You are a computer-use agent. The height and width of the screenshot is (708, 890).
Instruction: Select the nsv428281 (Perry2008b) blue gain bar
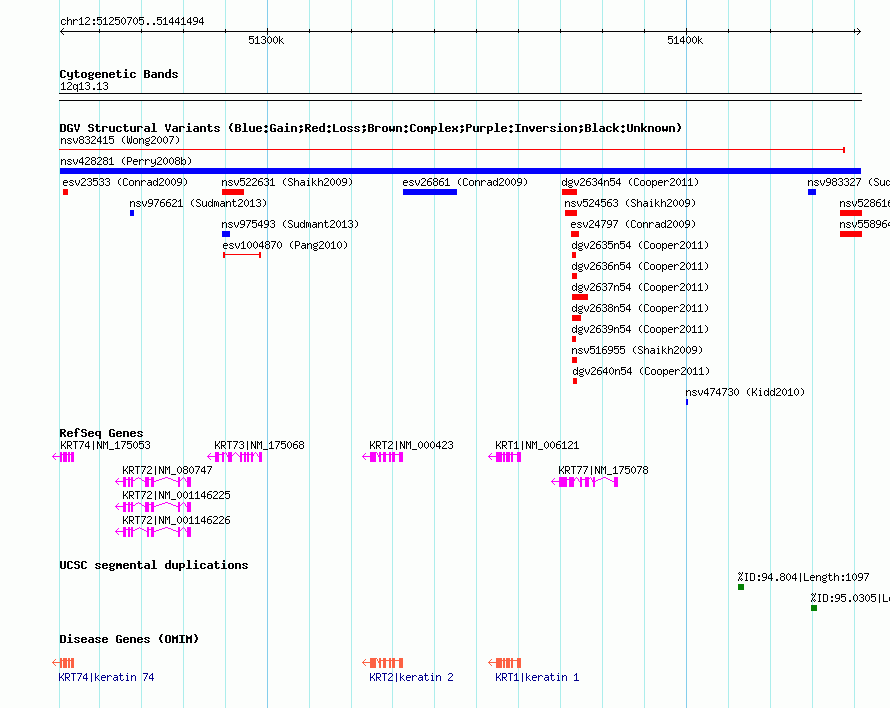[460, 171]
